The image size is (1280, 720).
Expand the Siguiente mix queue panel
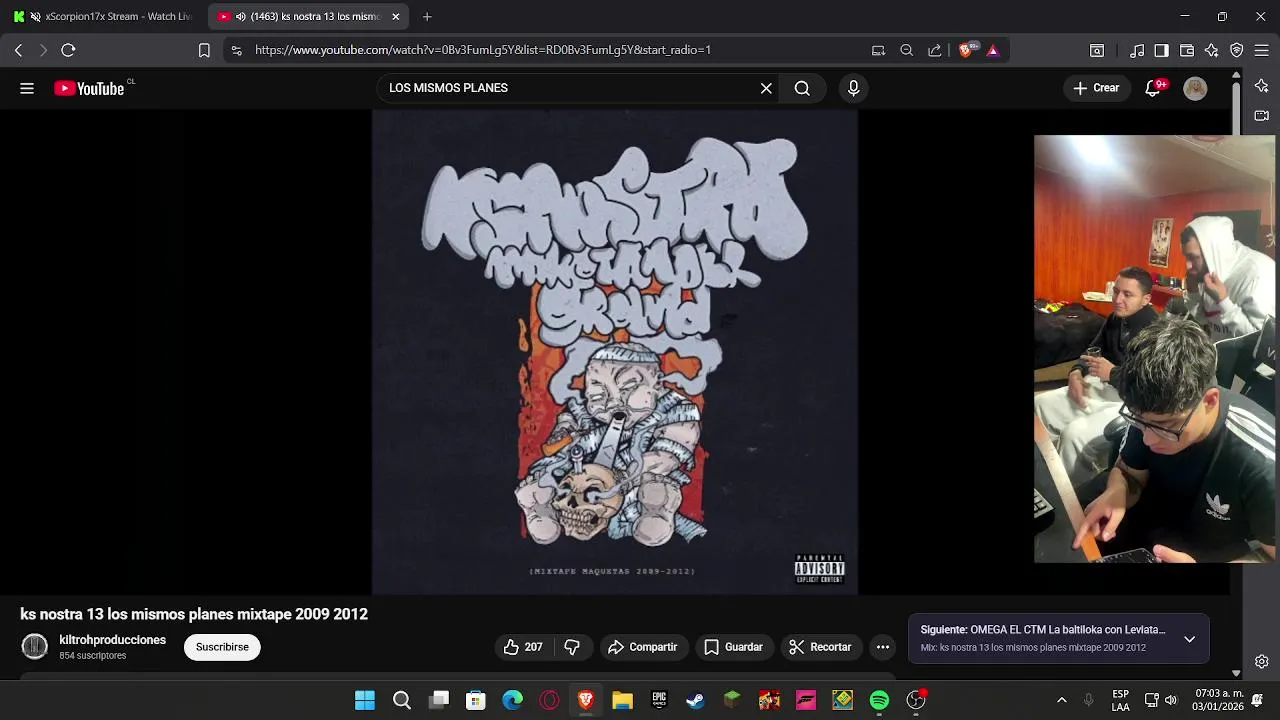[x=1189, y=639]
